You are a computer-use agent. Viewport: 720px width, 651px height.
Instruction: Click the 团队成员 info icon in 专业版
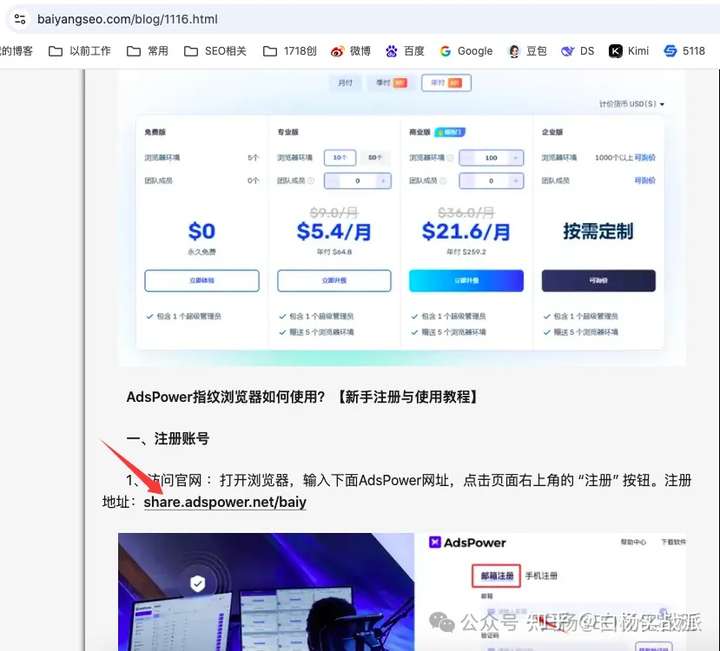(x=311, y=181)
